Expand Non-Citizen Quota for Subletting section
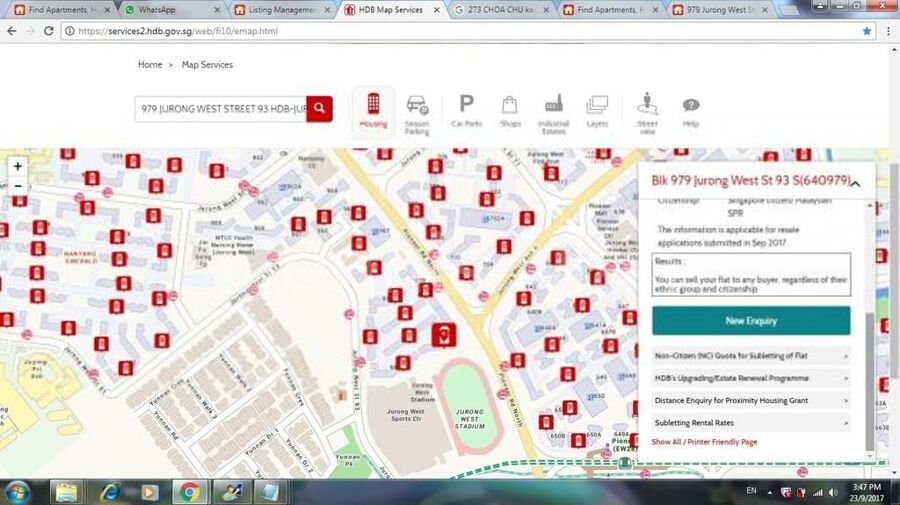900x505 pixels. tap(750, 355)
